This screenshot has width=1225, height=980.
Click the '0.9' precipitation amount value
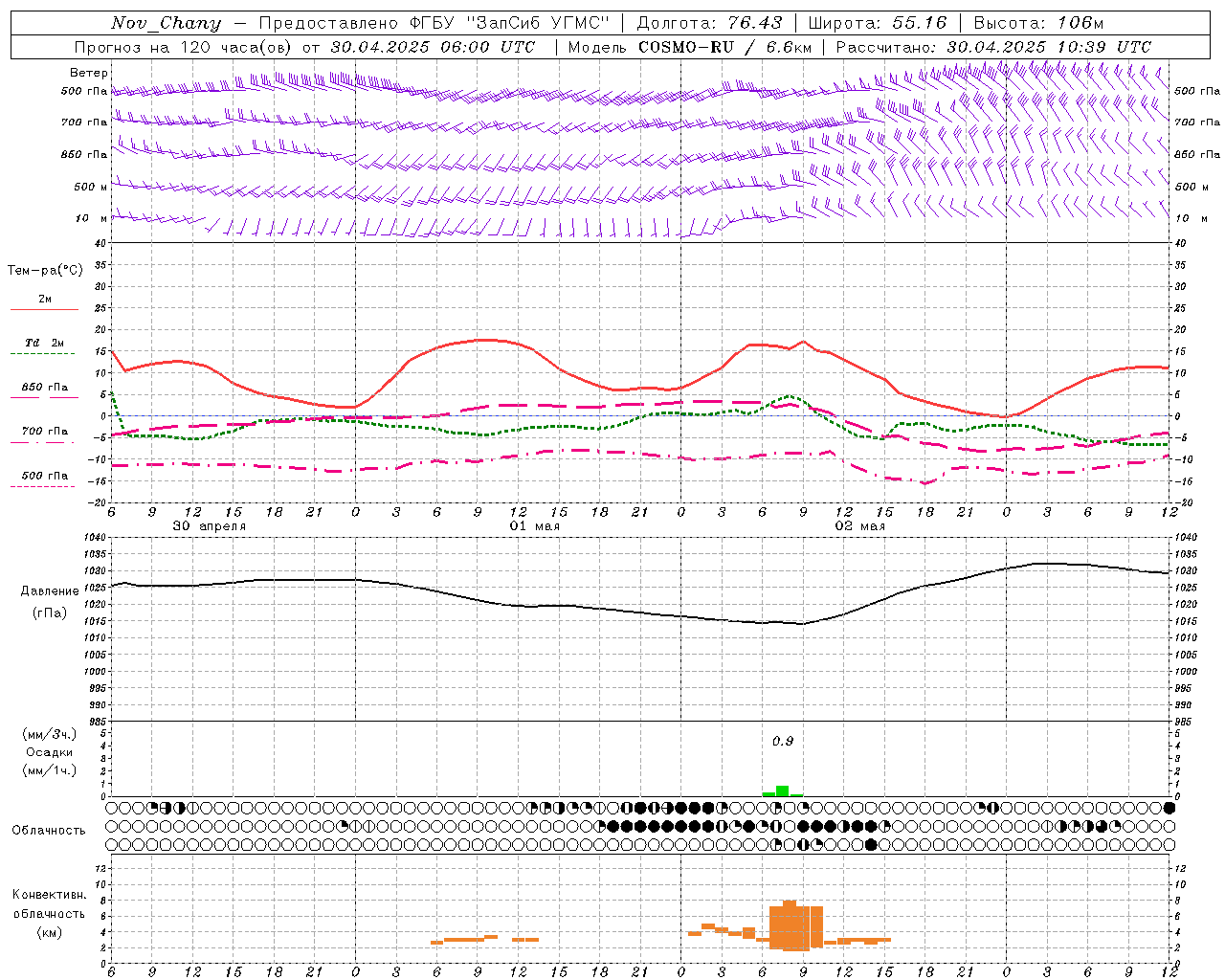coord(783,742)
